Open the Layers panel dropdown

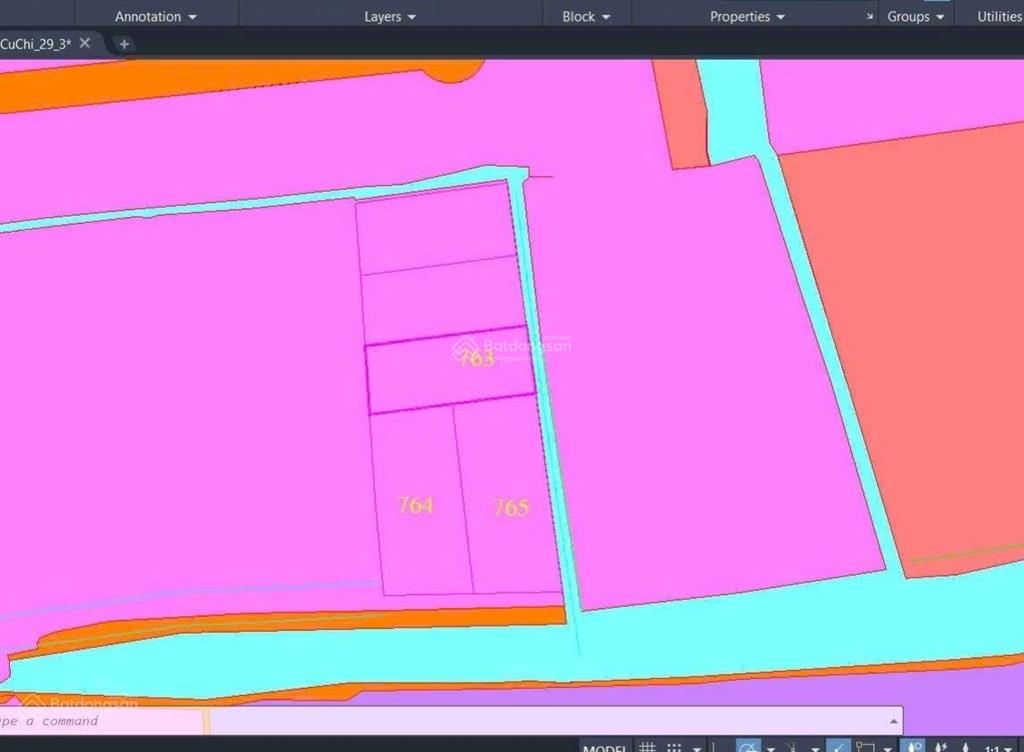pos(389,16)
